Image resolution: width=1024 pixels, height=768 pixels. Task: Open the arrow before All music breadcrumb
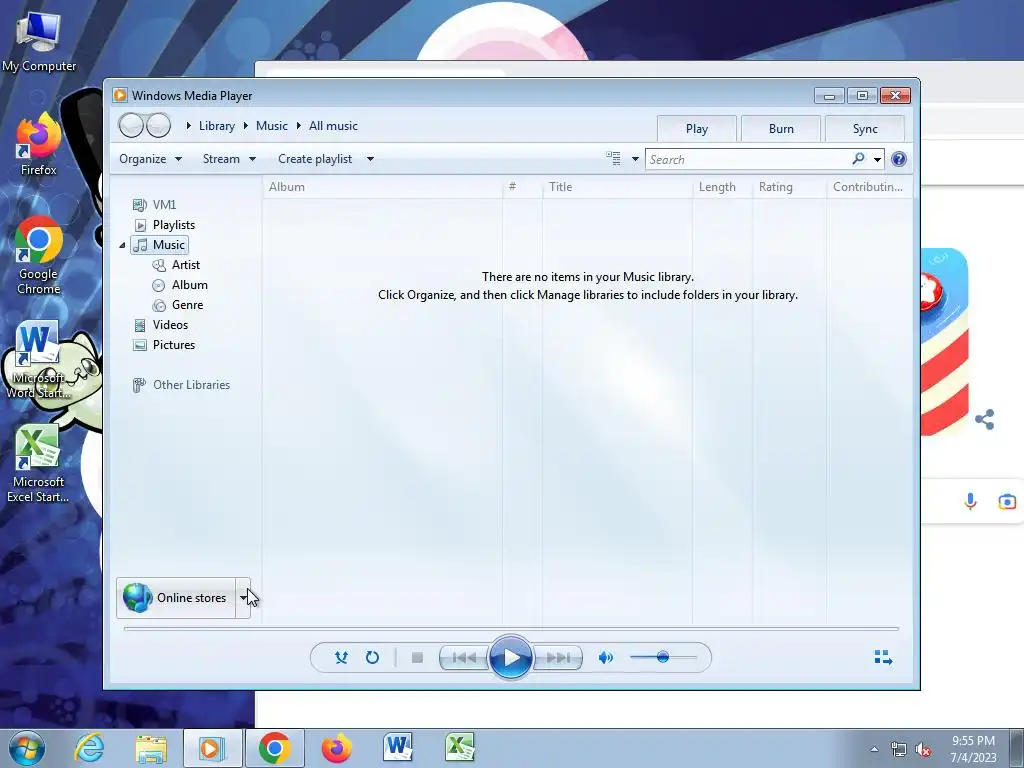(298, 125)
